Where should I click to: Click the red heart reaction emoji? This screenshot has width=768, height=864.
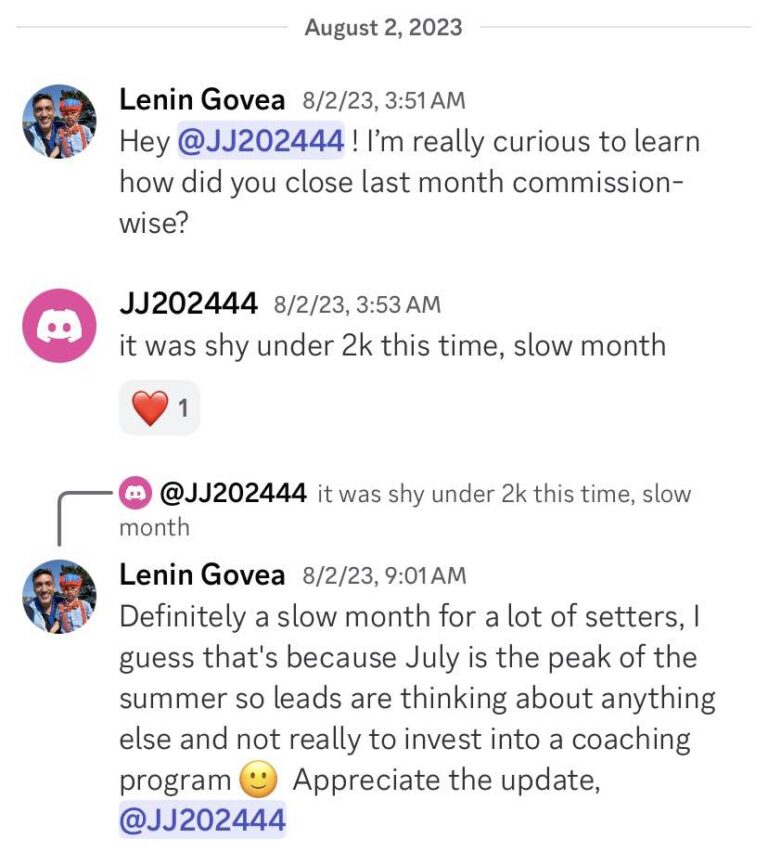150,408
